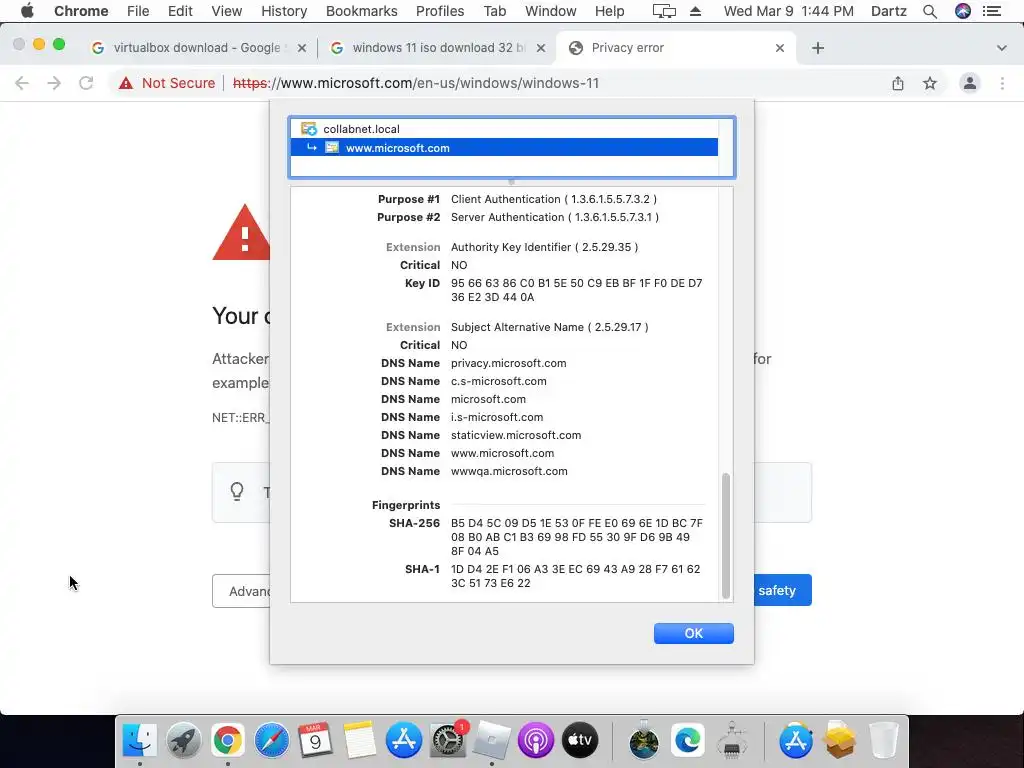The width and height of the screenshot is (1024, 768).
Task: Click the Spotlight search icon
Action: [x=929, y=11]
